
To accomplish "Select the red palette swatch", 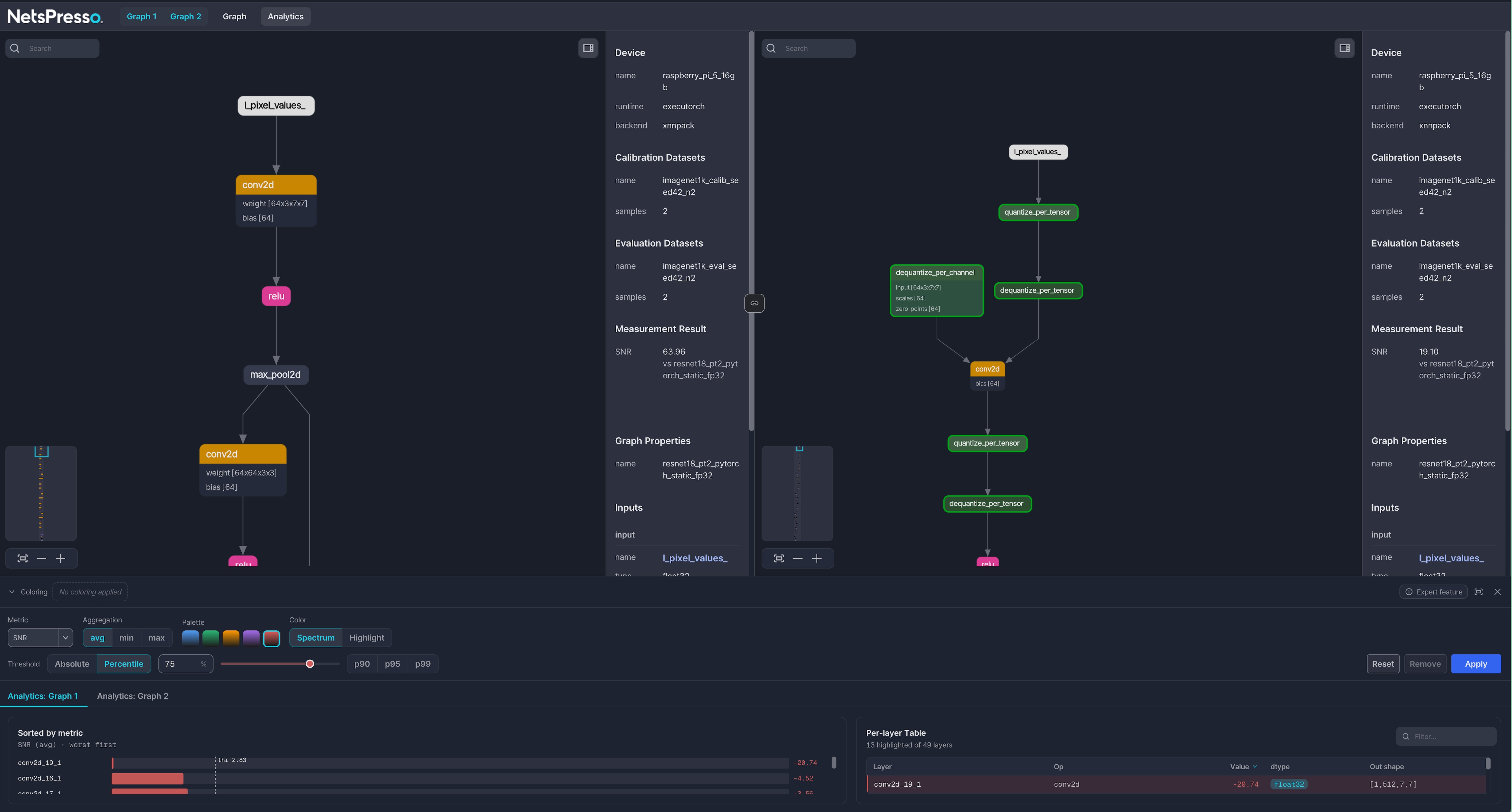I will click(x=271, y=638).
